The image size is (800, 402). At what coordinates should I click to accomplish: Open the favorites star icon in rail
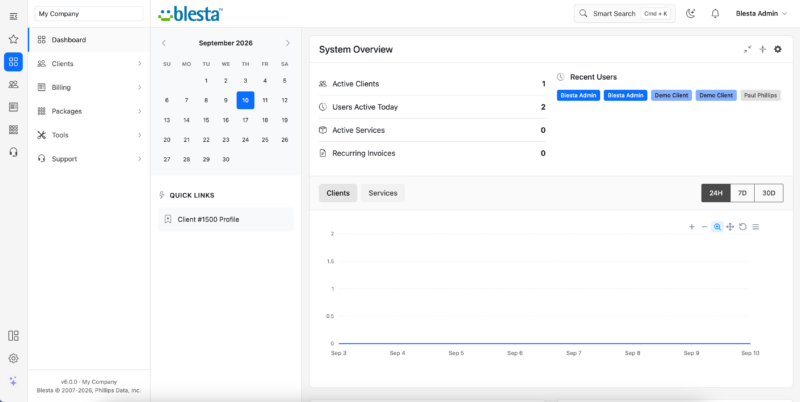(13, 39)
